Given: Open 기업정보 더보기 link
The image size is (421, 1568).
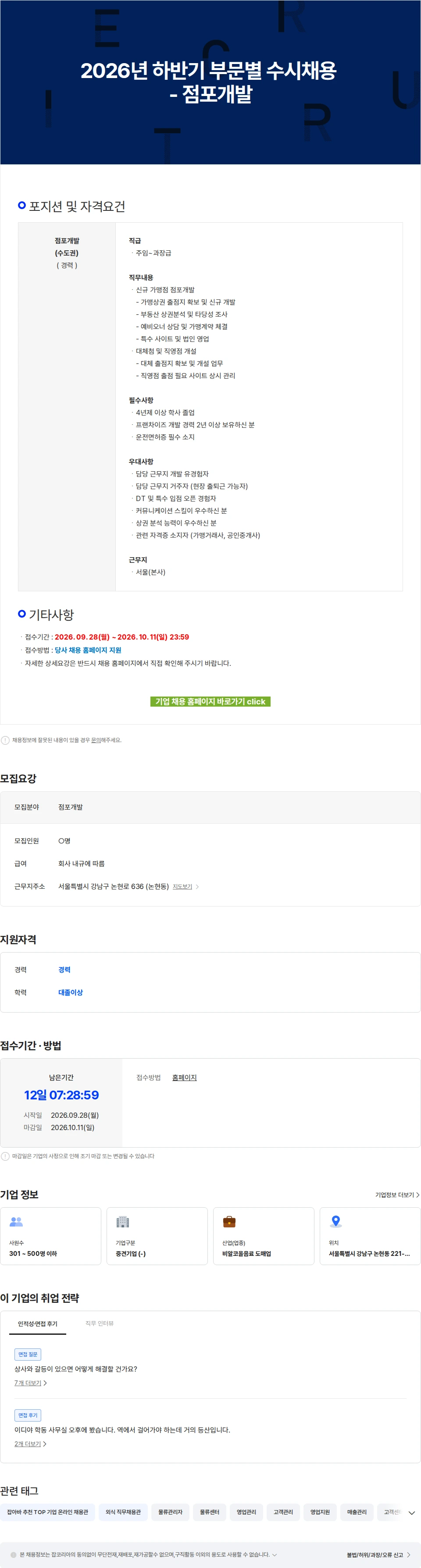Looking at the screenshot, I should (x=397, y=1195).
